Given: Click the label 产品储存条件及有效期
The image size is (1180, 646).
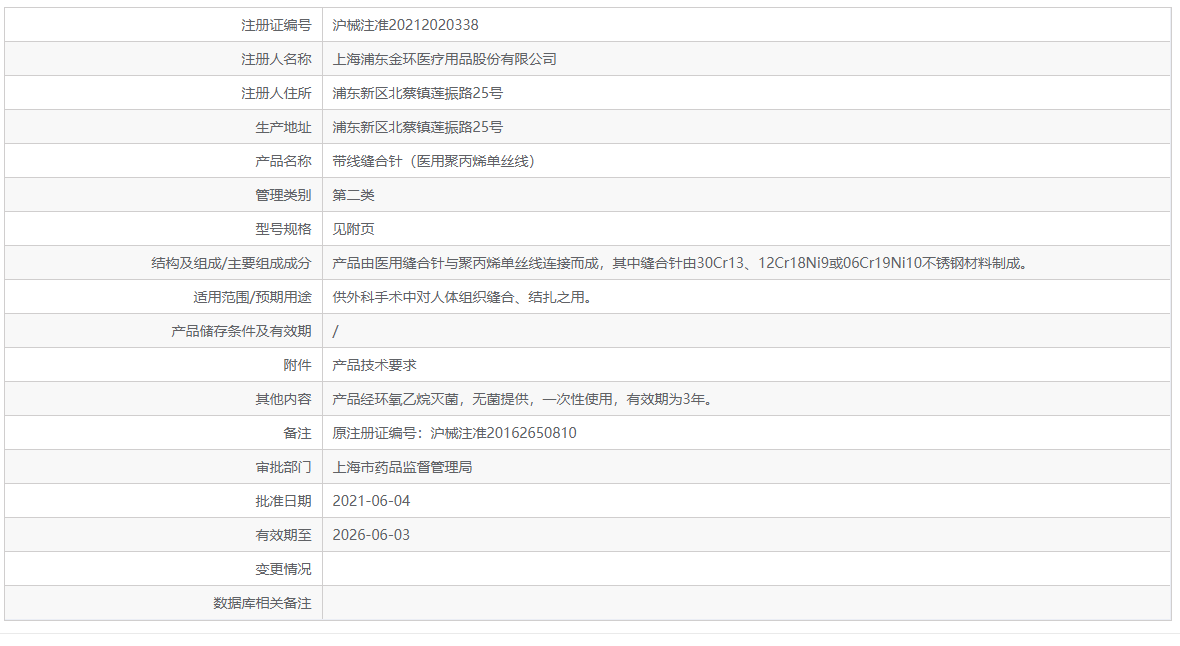Looking at the screenshot, I should (241, 331).
